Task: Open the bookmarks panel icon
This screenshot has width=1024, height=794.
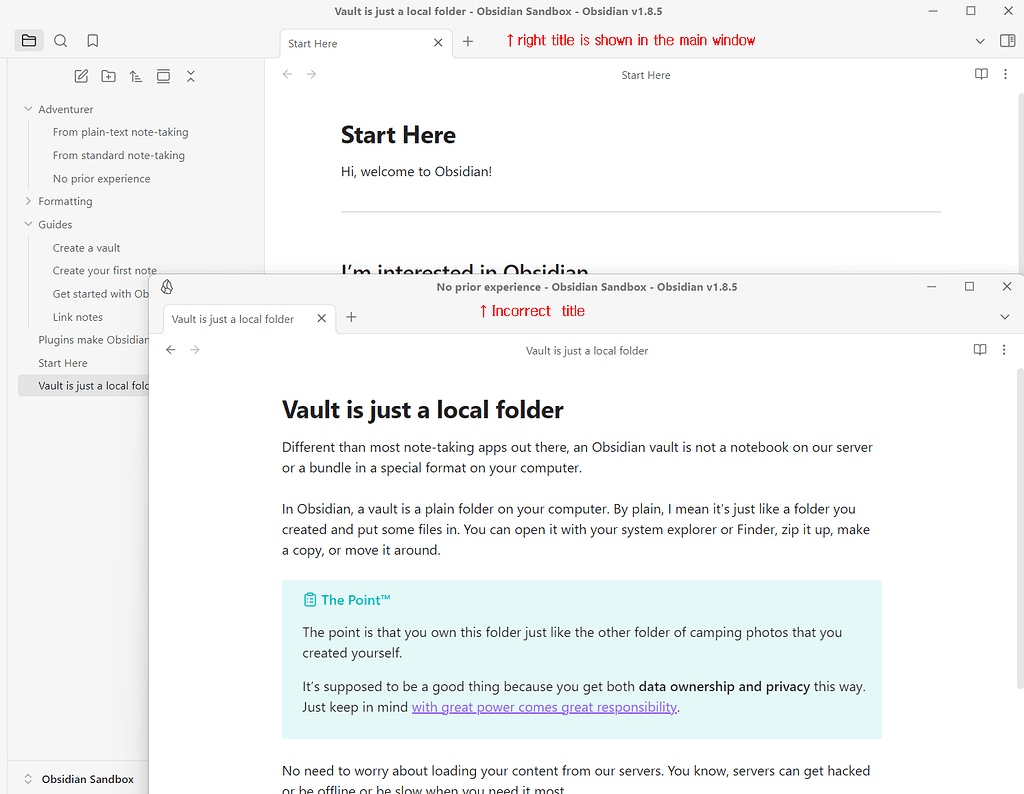Action: (x=93, y=41)
